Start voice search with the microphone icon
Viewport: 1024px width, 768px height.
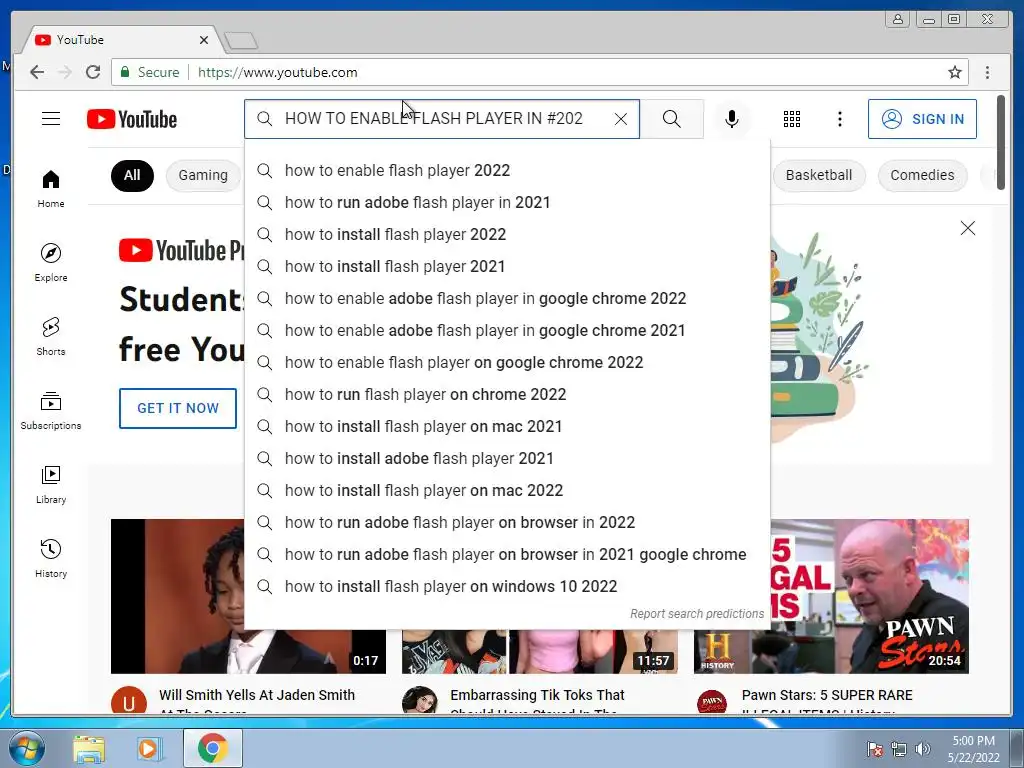tap(731, 119)
